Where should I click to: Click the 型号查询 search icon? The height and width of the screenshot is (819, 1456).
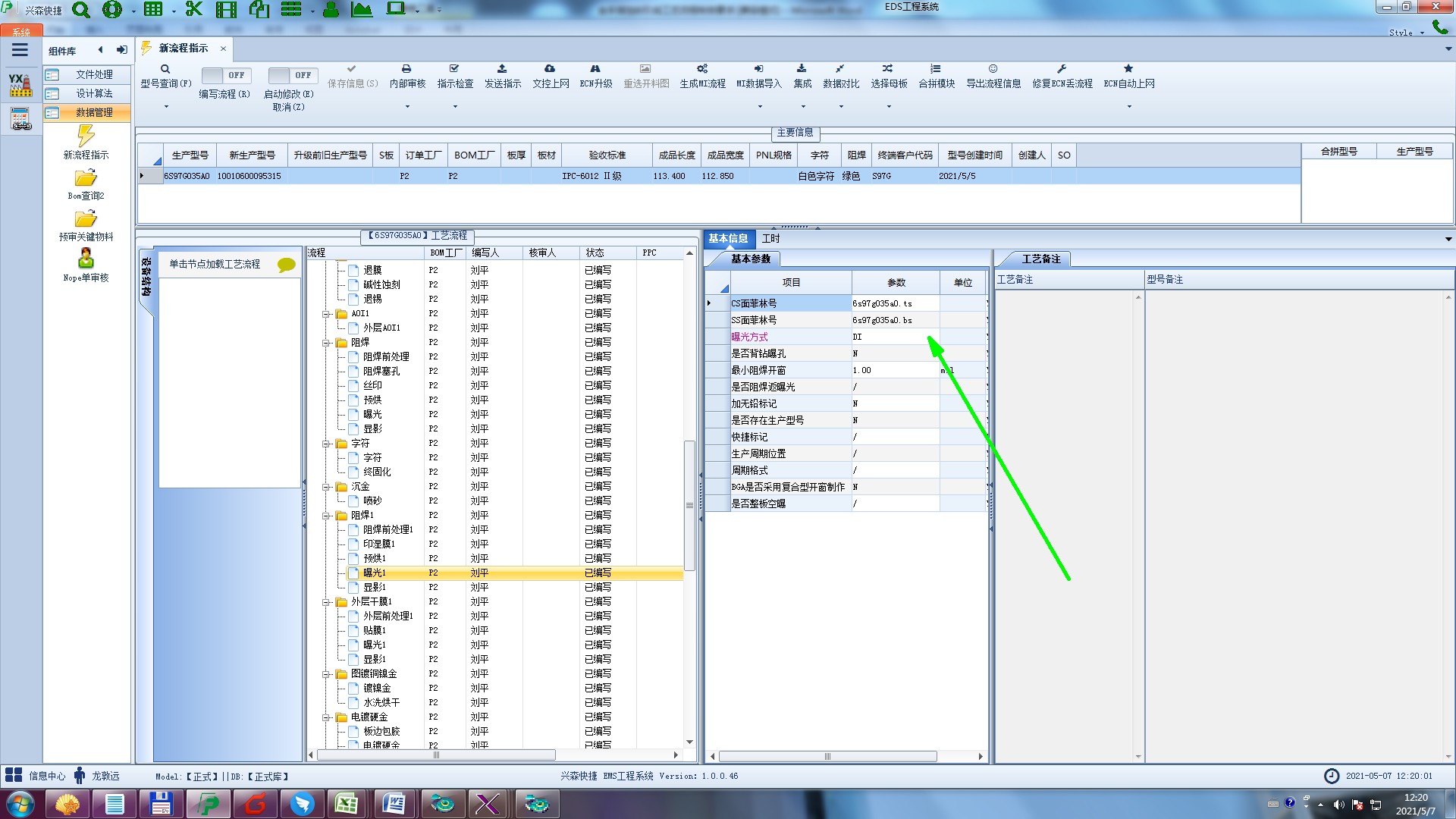coord(165,69)
